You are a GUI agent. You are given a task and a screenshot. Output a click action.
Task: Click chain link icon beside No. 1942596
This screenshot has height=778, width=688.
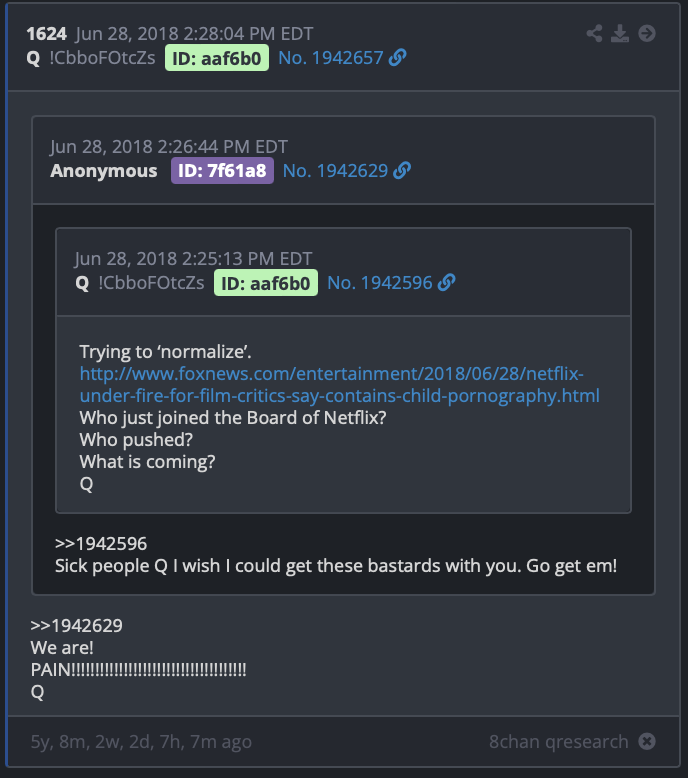pos(446,283)
